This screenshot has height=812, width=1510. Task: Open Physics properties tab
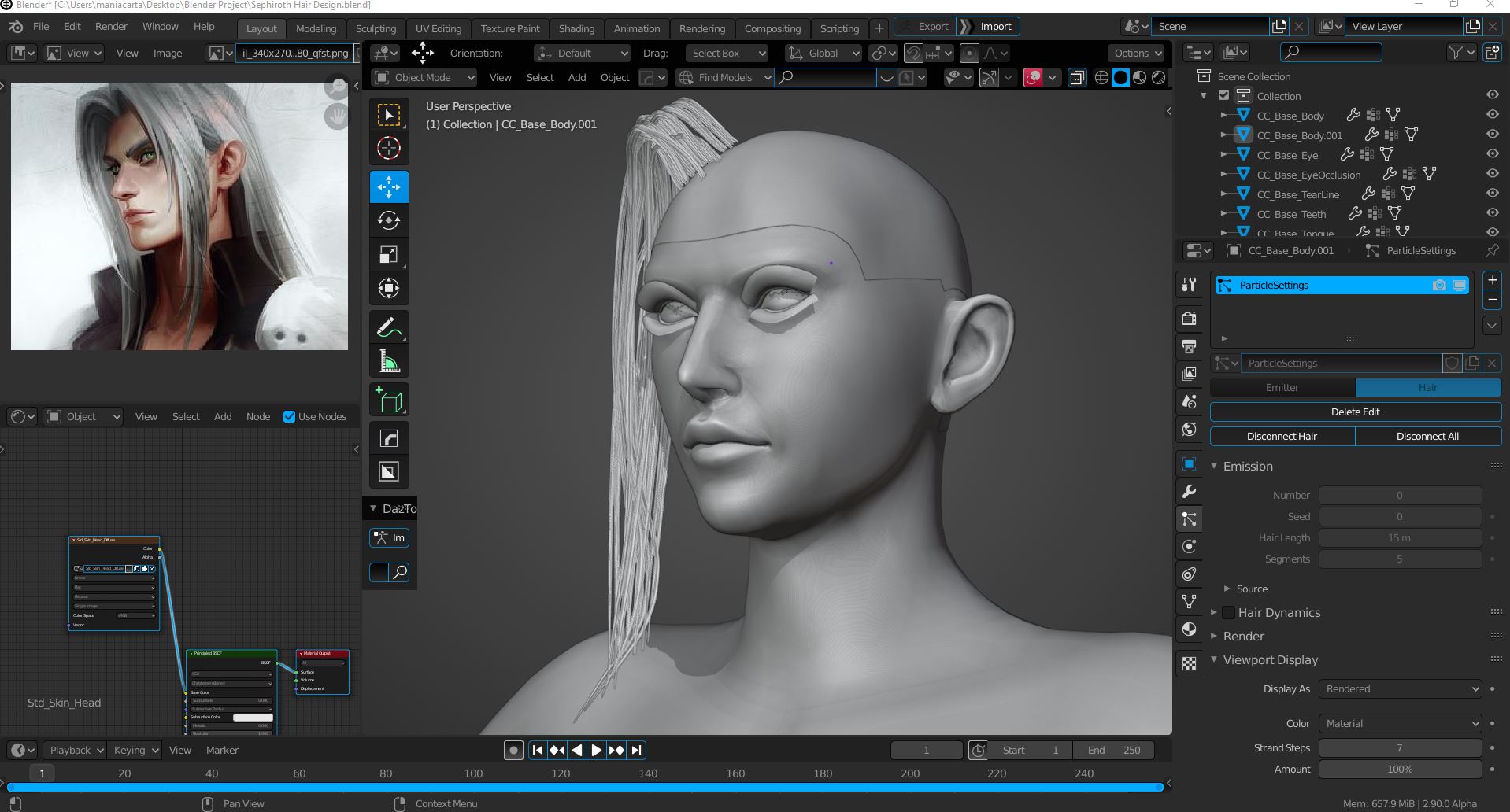(x=1190, y=546)
